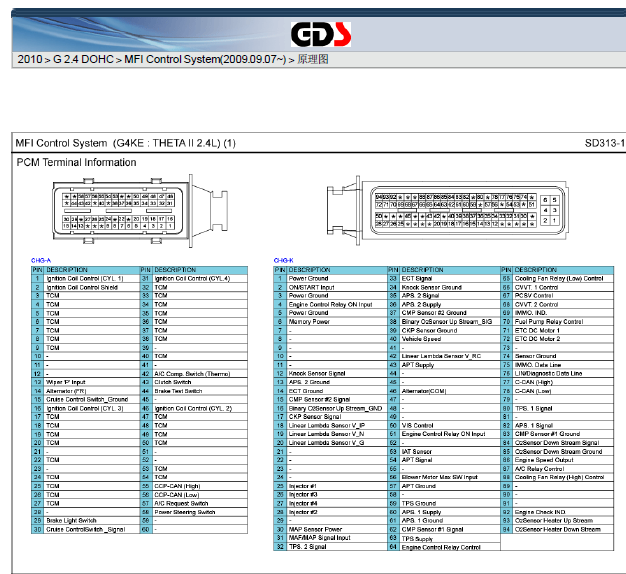Select the CHG-K connector label
Viewport: 626px width, 574px height.
[283, 260]
